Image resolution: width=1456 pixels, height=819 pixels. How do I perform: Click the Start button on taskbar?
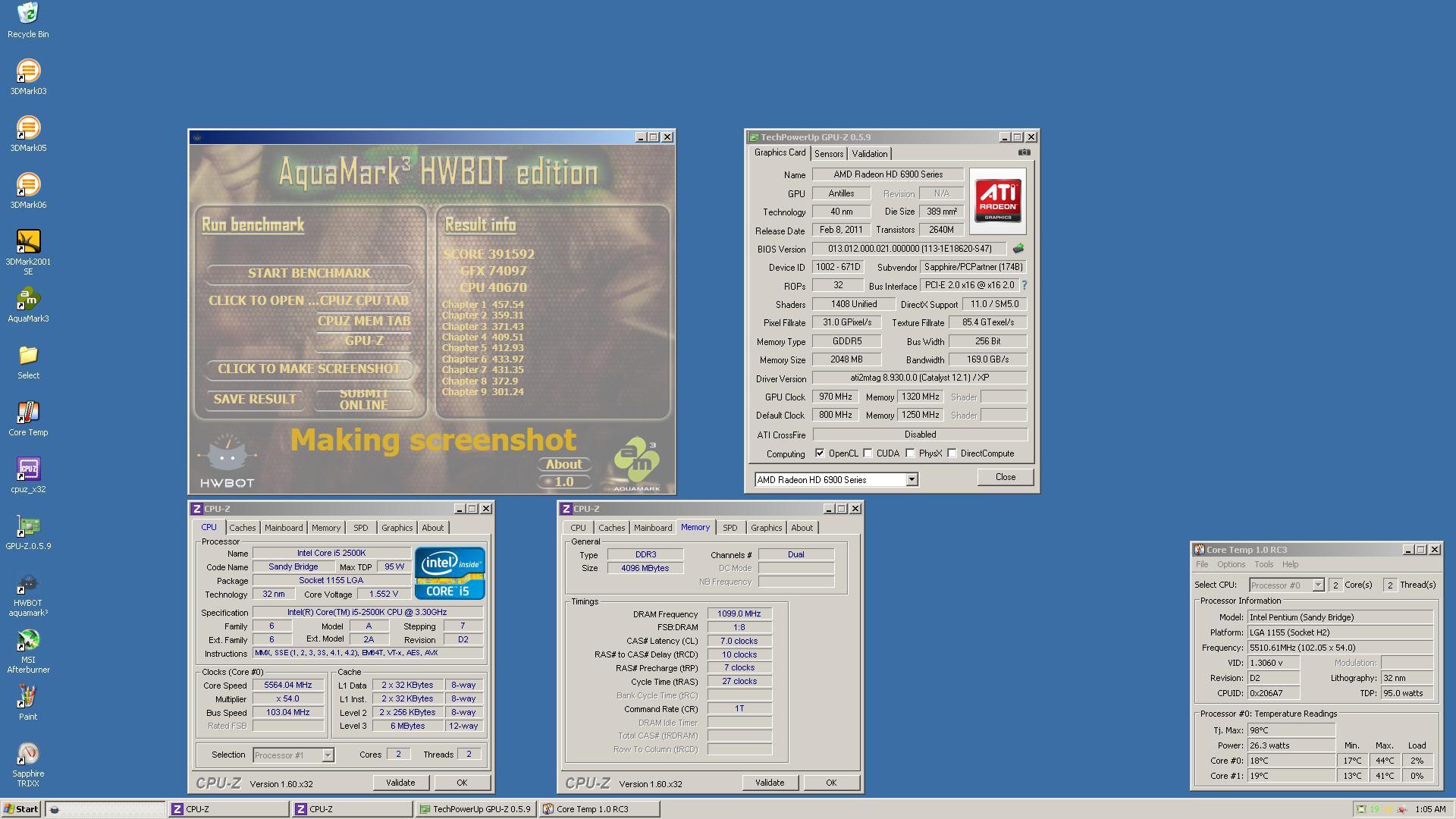click(x=21, y=809)
